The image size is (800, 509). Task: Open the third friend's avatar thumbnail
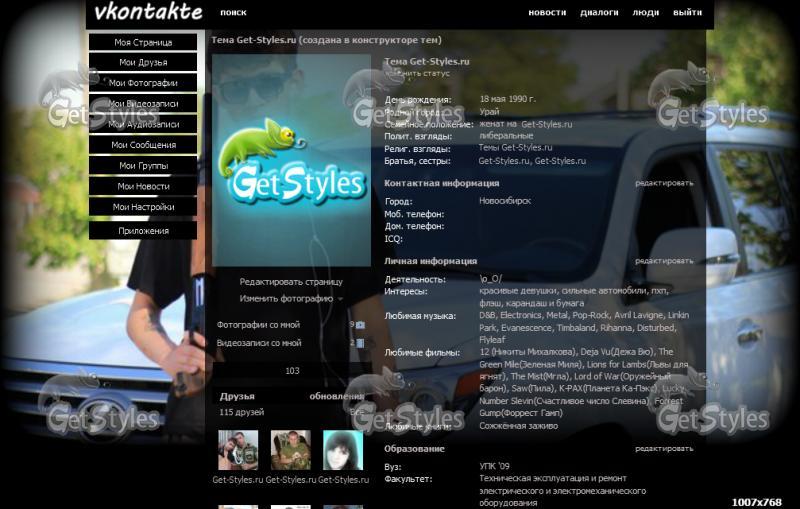coord(342,451)
